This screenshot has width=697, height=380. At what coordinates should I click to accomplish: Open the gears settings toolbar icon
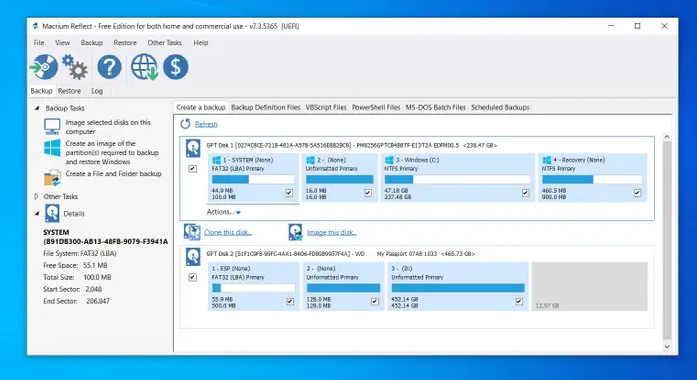tap(74, 67)
